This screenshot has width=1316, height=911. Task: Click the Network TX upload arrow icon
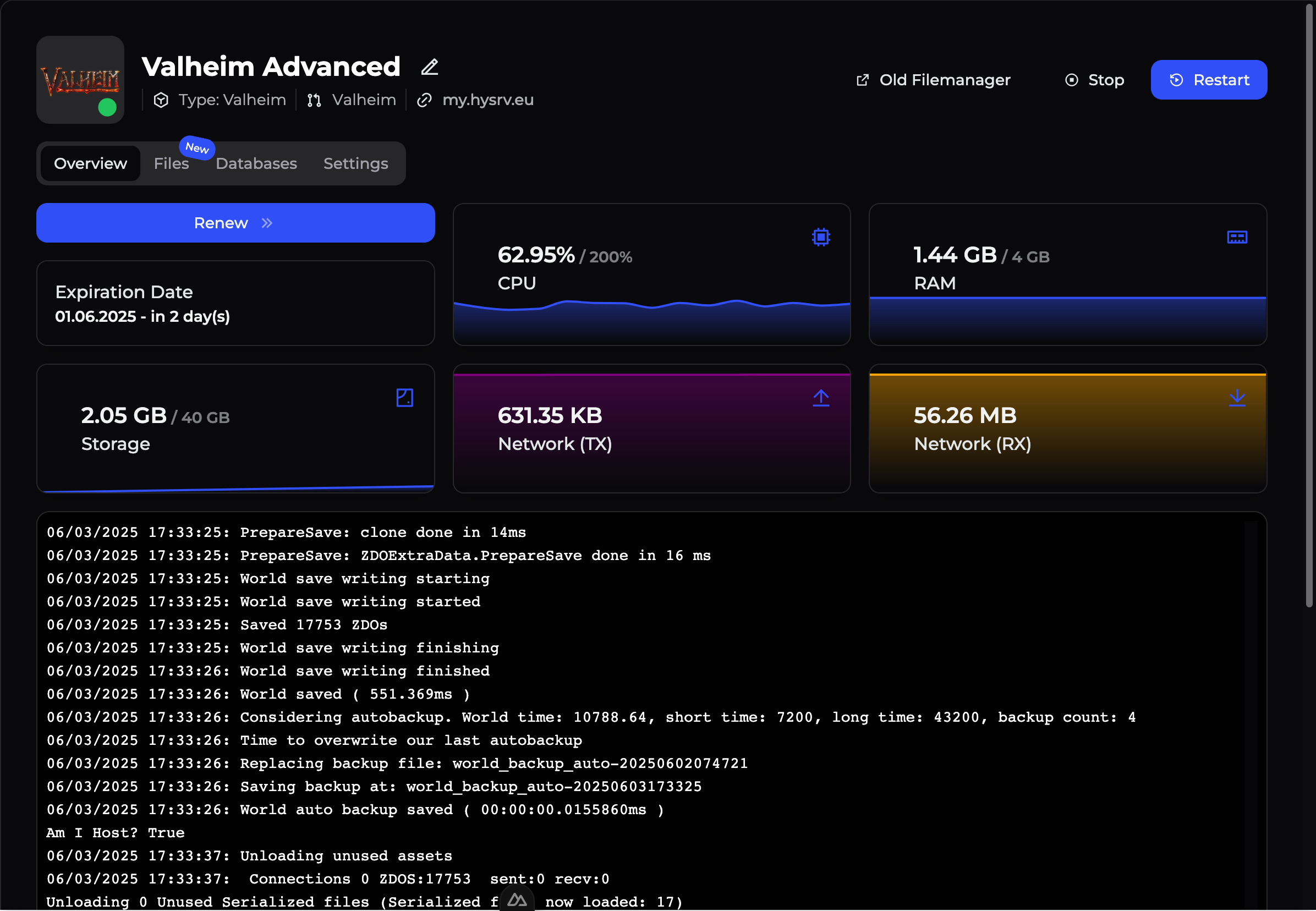(821, 398)
